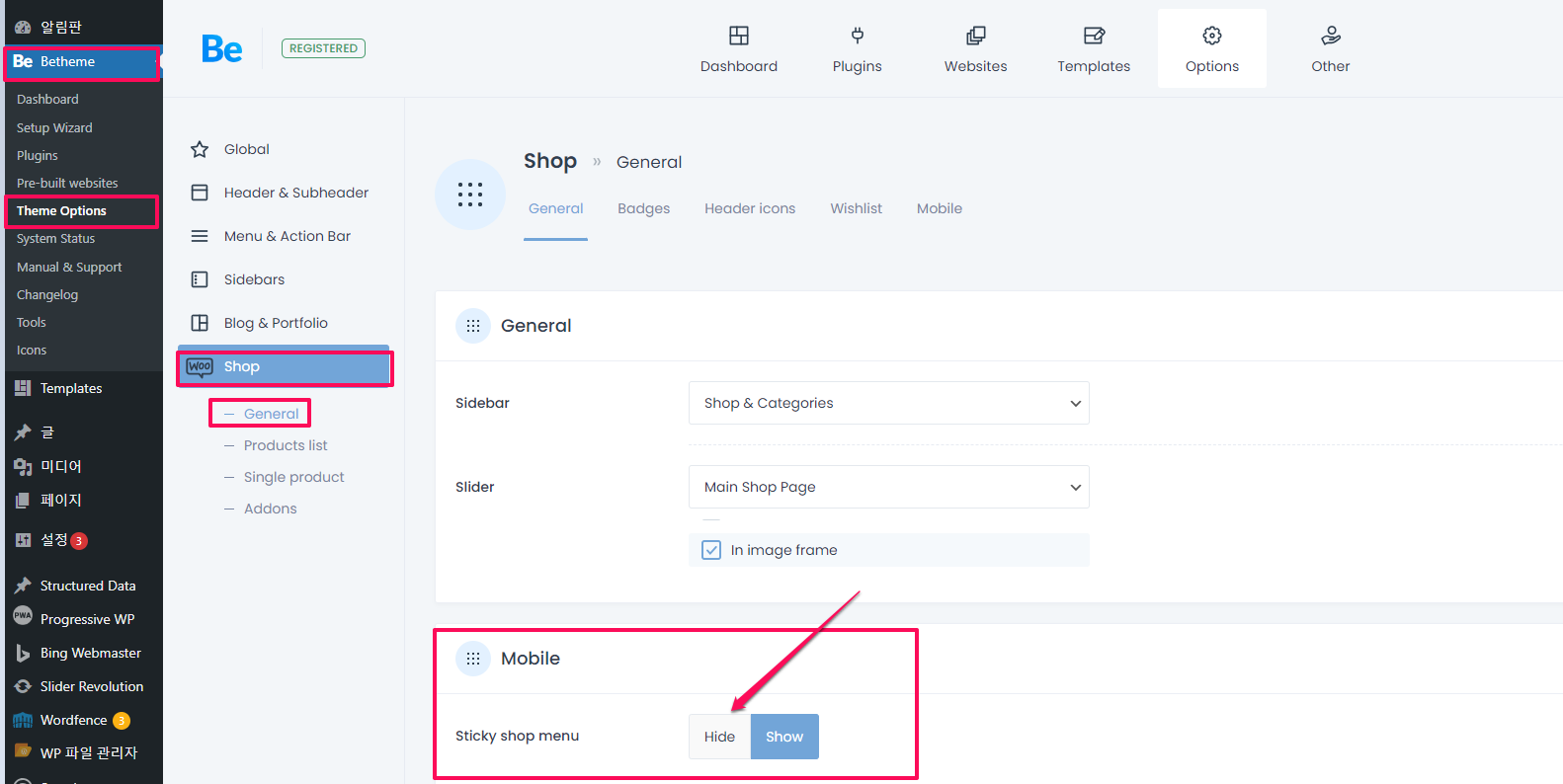Click the Other hand icon
This screenshot has height=784, width=1563.
coord(1330,37)
